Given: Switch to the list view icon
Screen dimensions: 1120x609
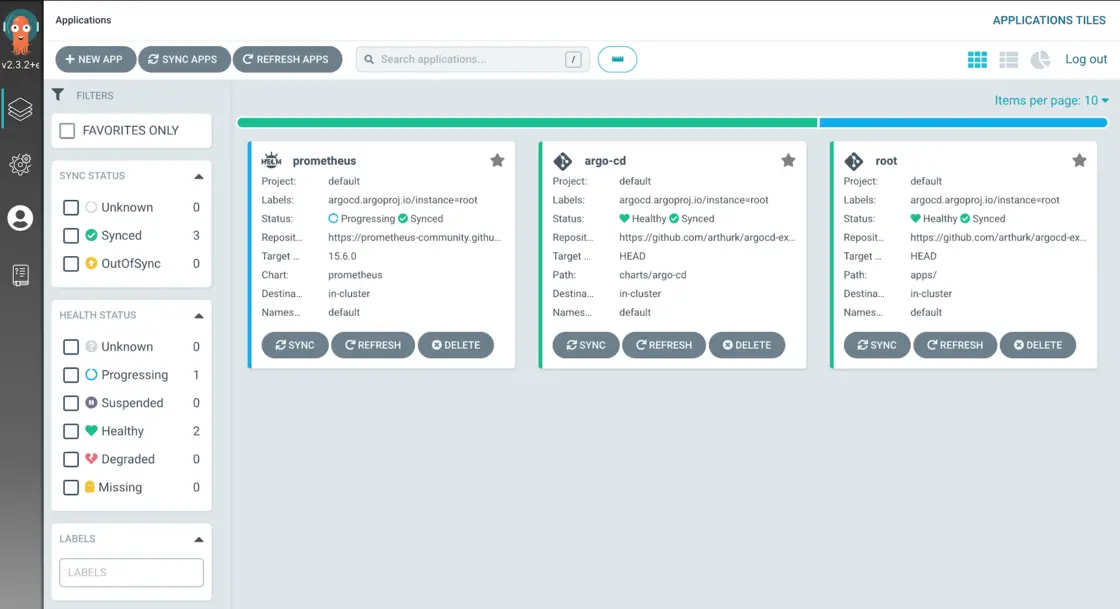Looking at the screenshot, I should point(1008,60).
